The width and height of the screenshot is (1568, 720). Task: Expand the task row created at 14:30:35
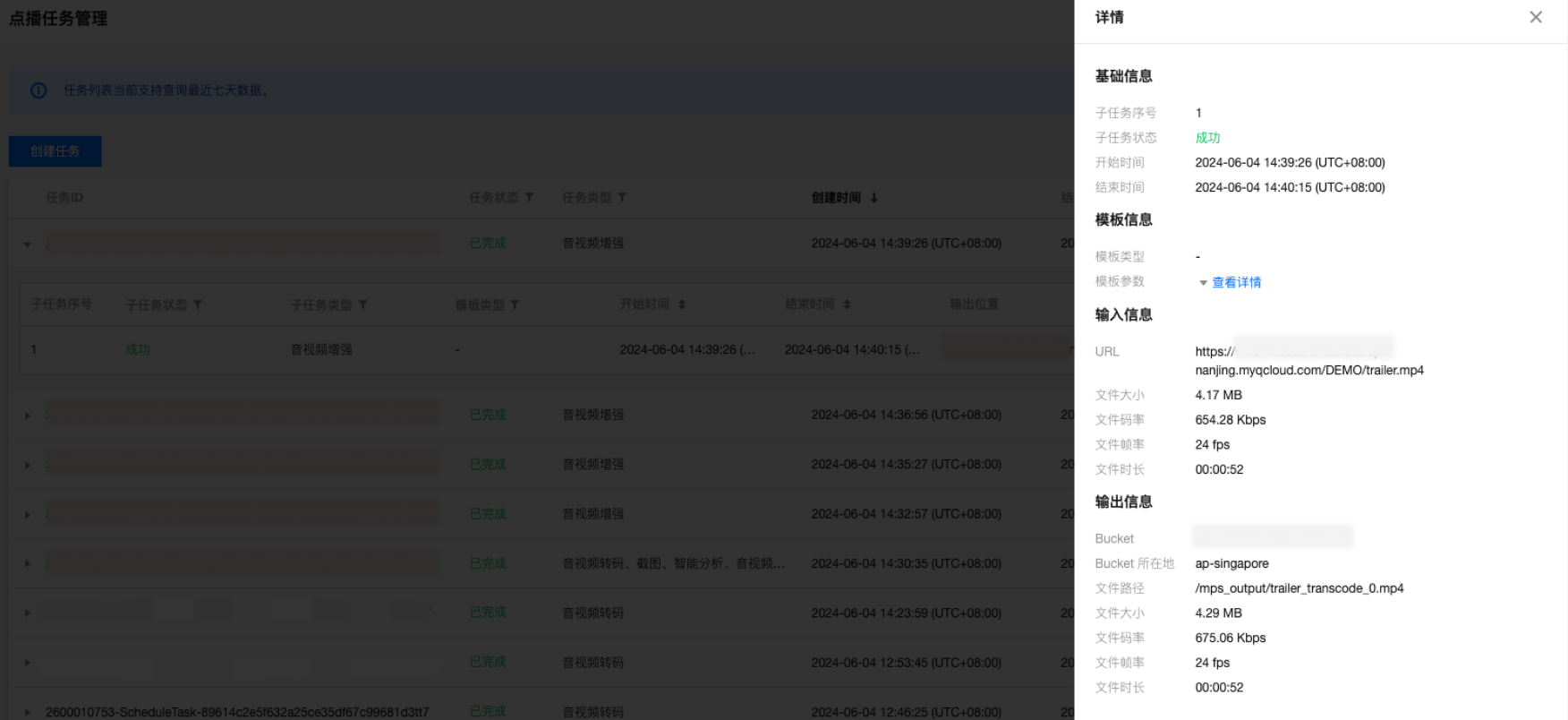click(27, 564)
